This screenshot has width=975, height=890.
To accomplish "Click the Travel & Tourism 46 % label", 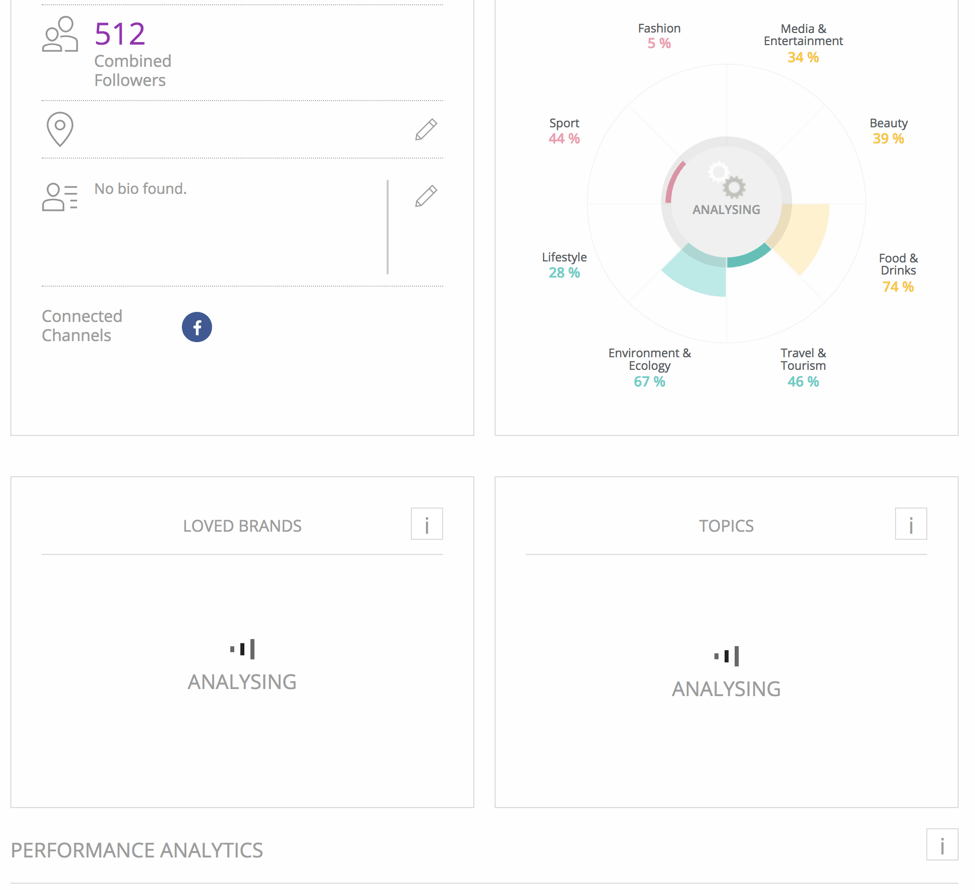I will point(803,367).
